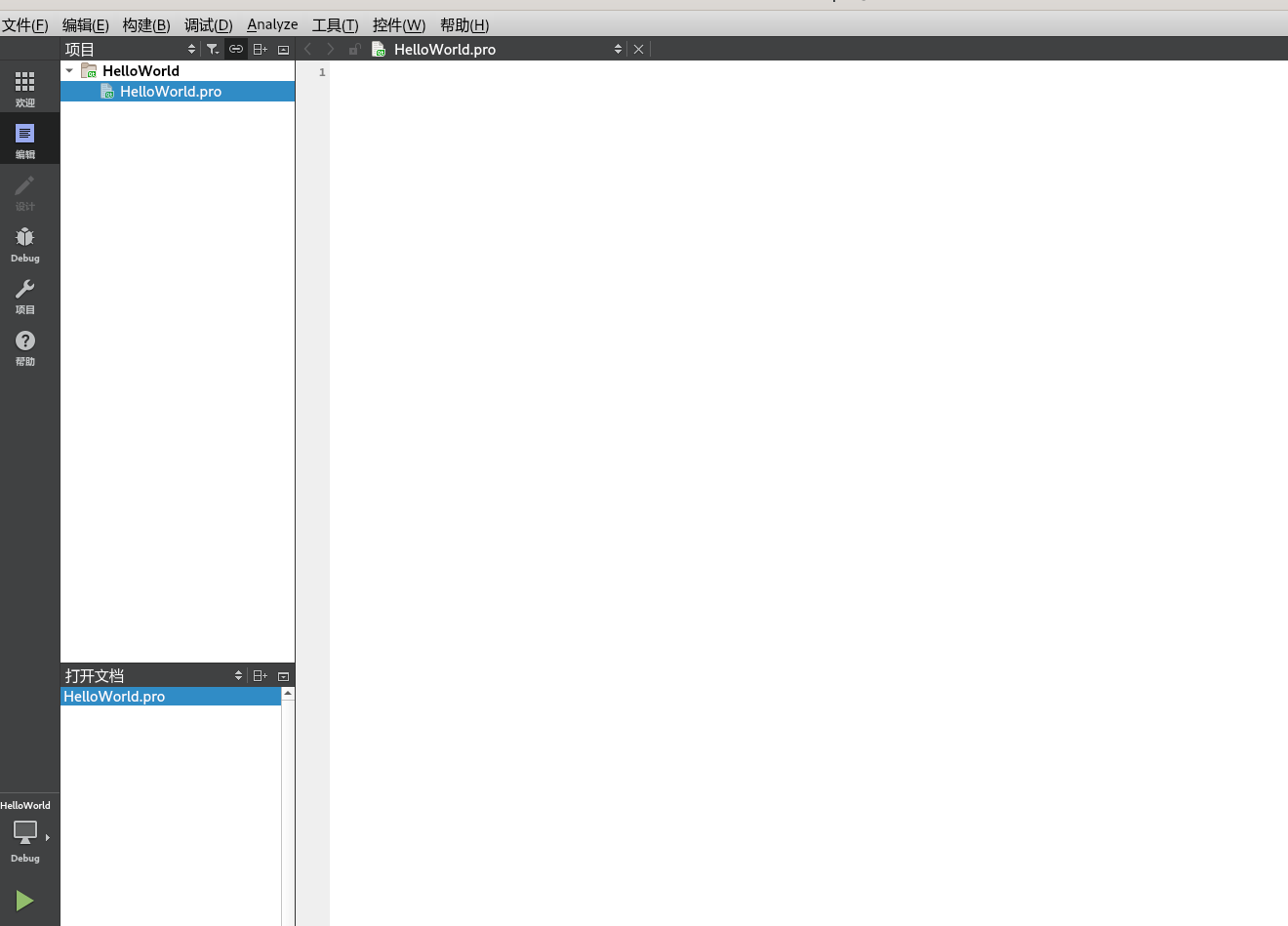Run the project with green play button
The width and height of the screenshot is (1288, 926).
pyautogui.click(x=25, y=900)
